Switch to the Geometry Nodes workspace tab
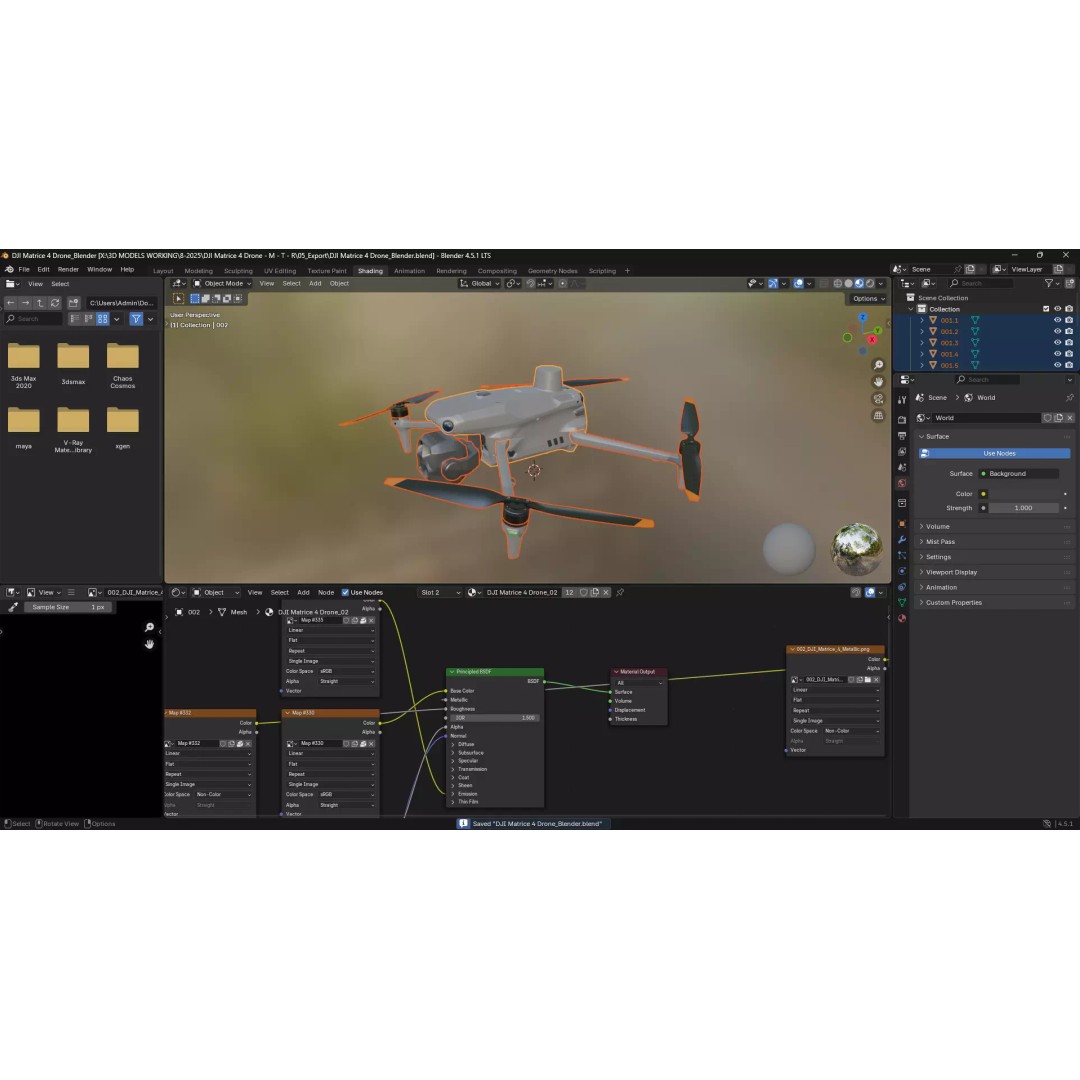 pos(552,271)
